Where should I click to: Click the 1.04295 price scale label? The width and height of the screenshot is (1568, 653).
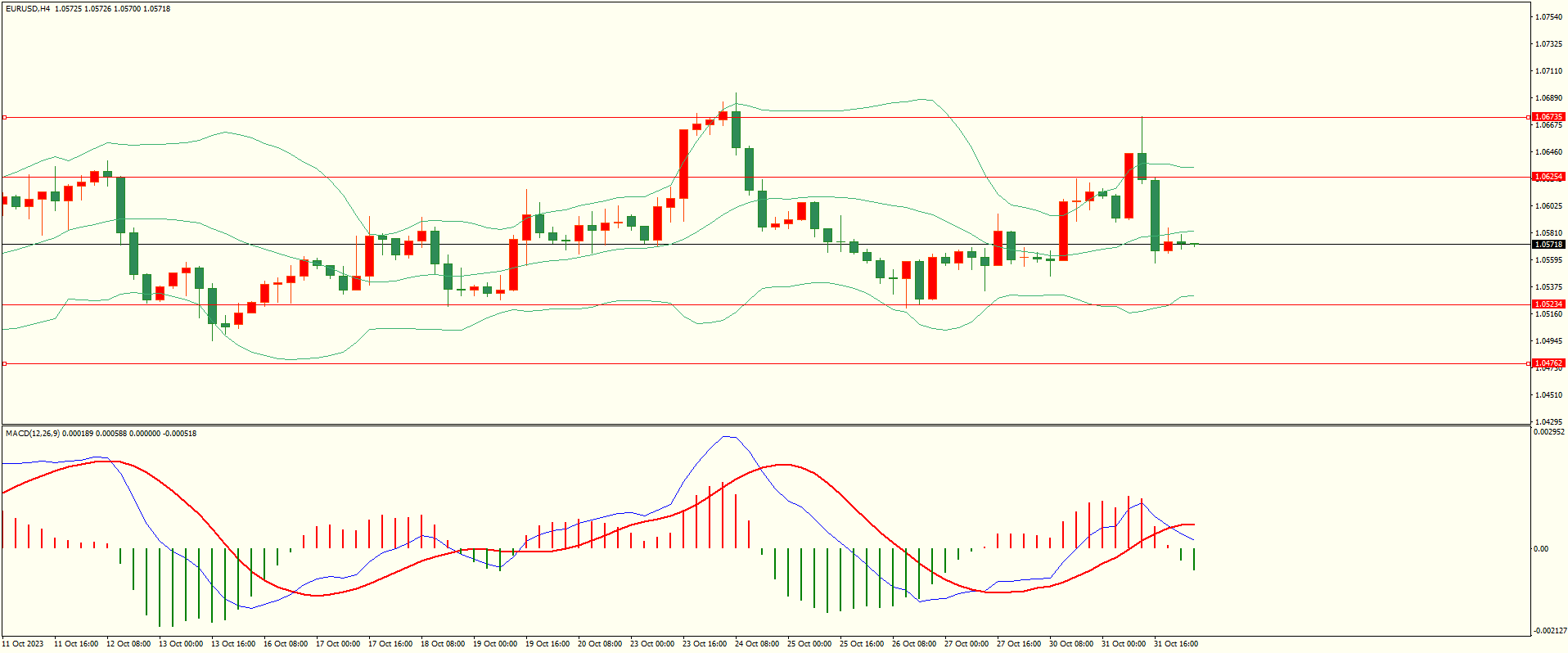tap(1548, 422)
